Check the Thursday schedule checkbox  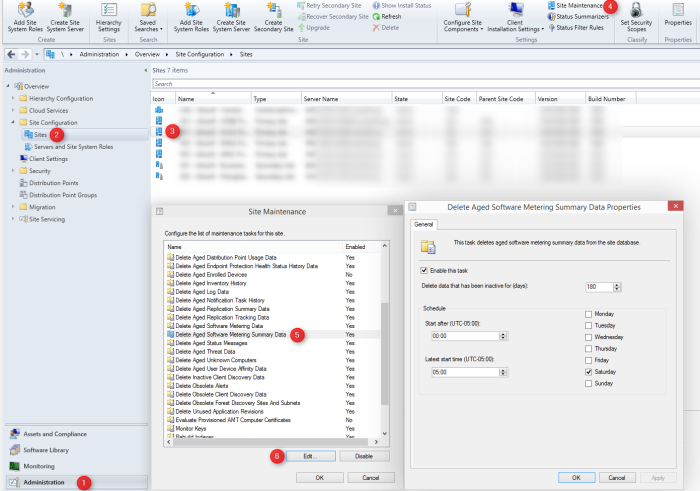(x=588, y=349)
